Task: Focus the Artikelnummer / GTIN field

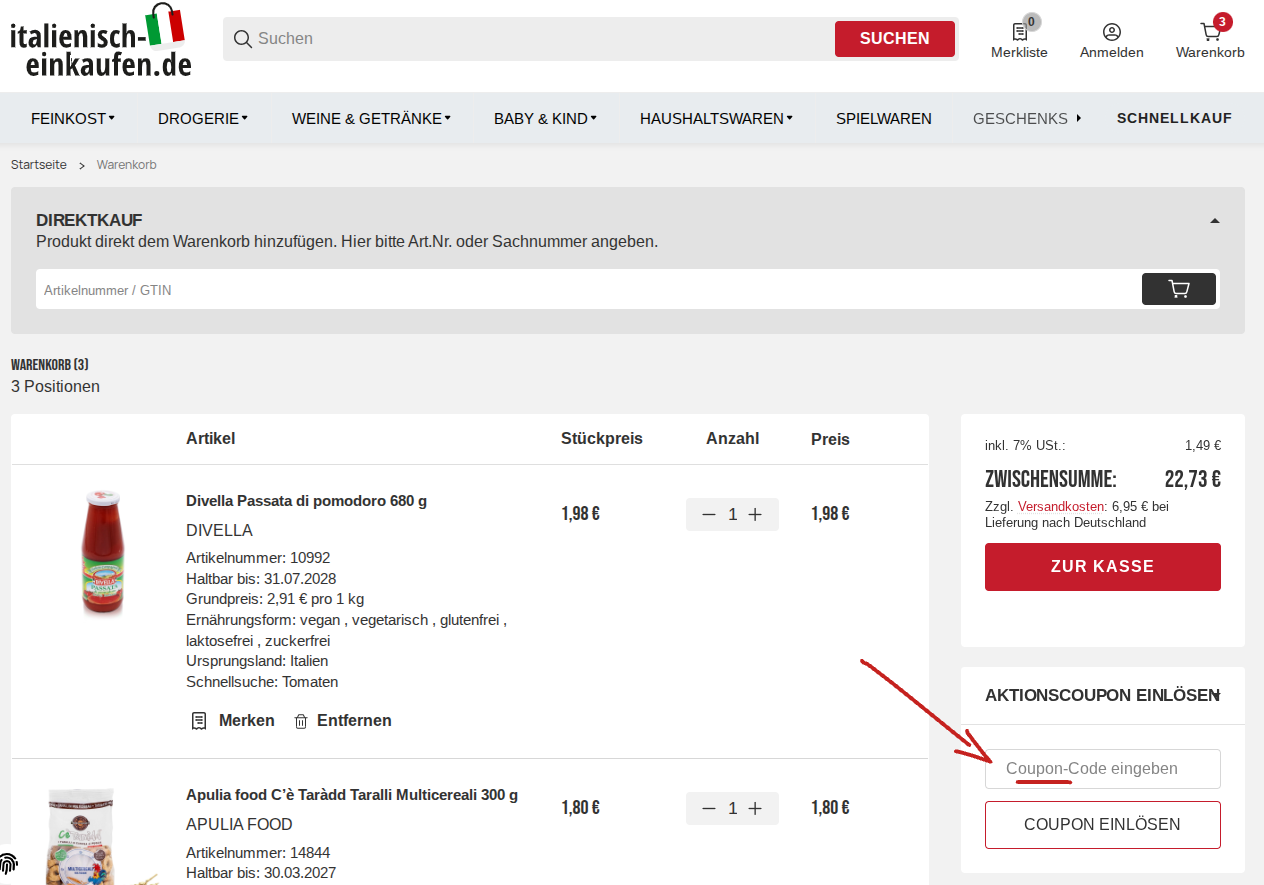Action: coord(588,290)
